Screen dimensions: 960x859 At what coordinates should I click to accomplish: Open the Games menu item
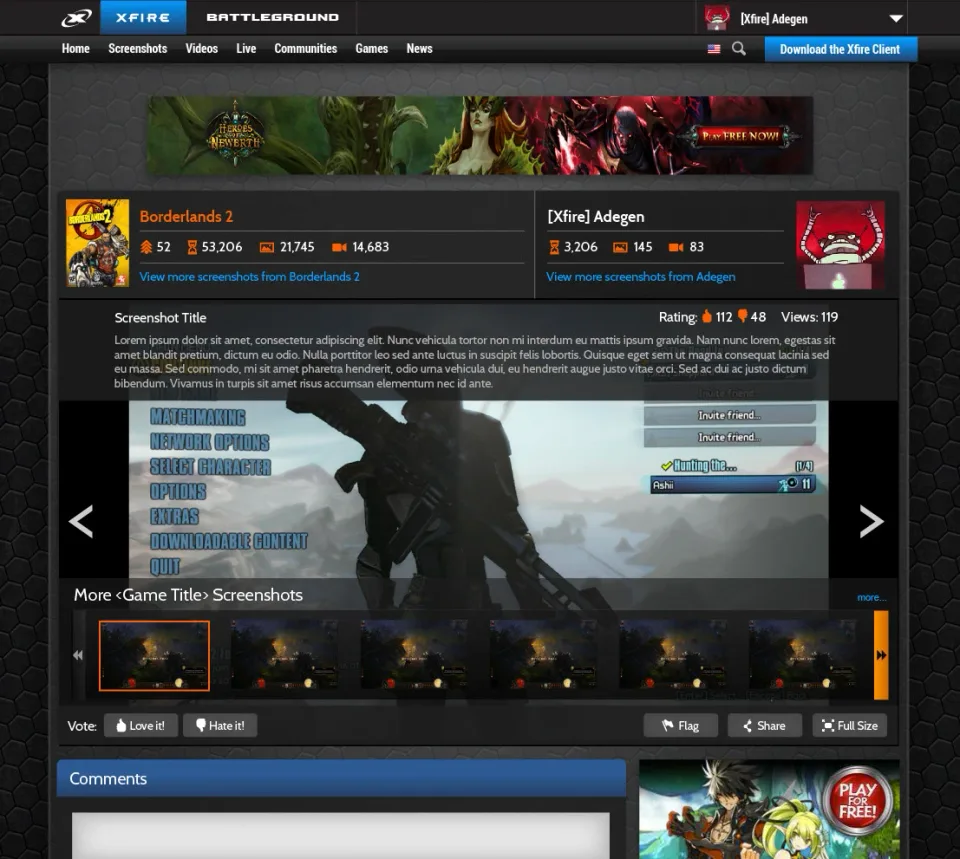tap(372, 48)
